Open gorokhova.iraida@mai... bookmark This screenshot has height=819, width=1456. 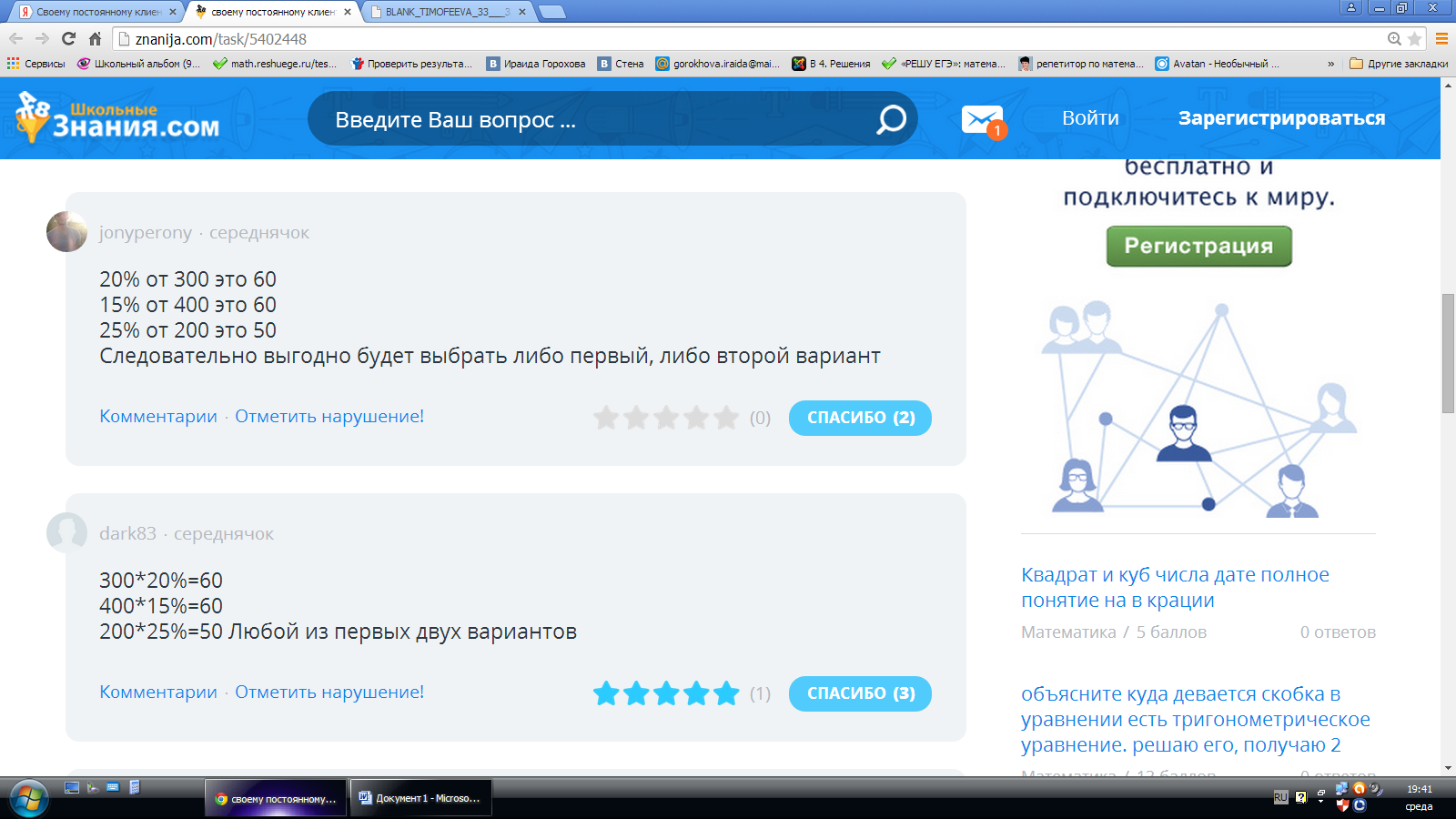pyautogui.click(x=719, y=64)
